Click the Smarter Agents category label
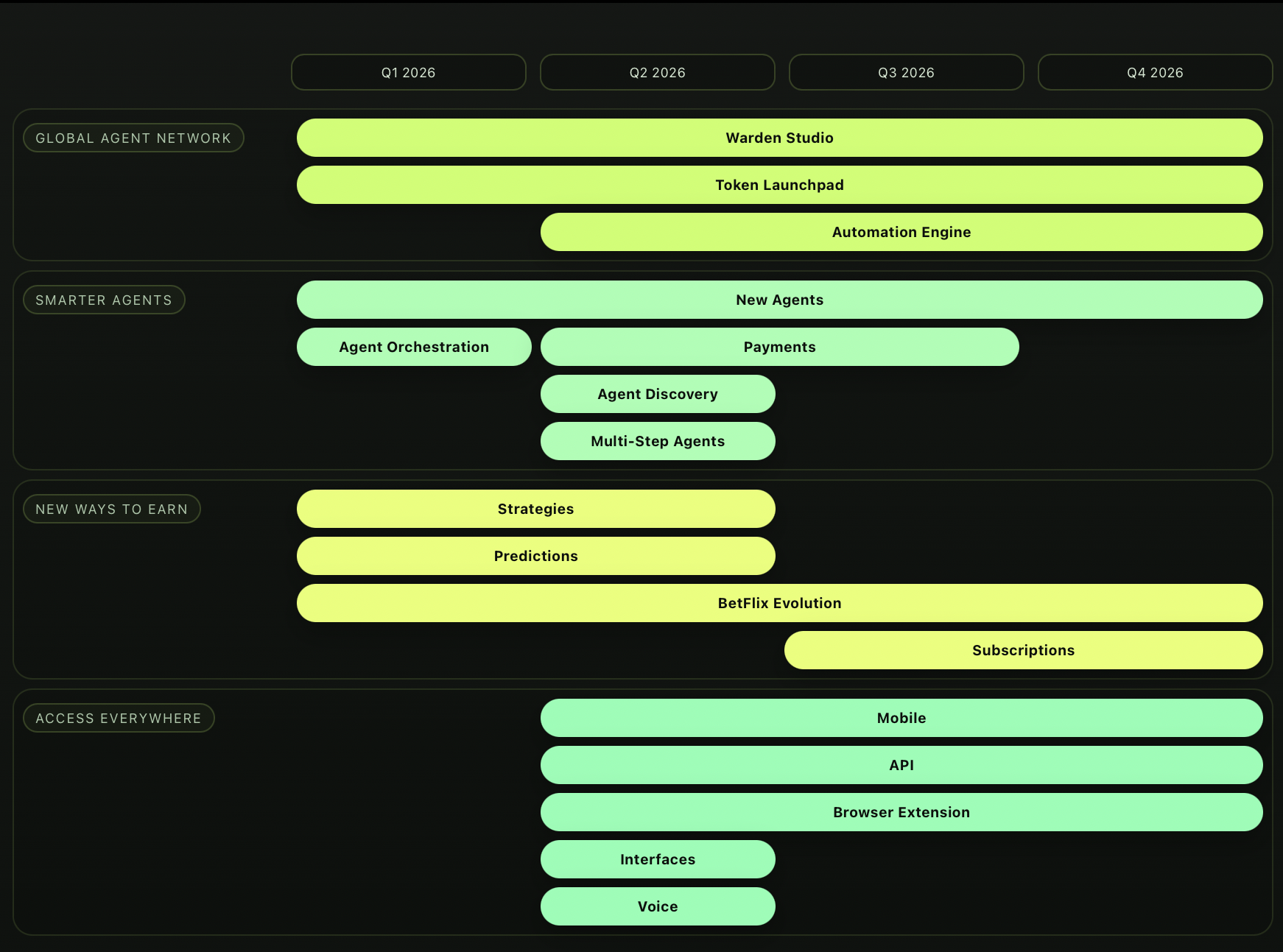The image size is (1283, 952). click(104, 300)
